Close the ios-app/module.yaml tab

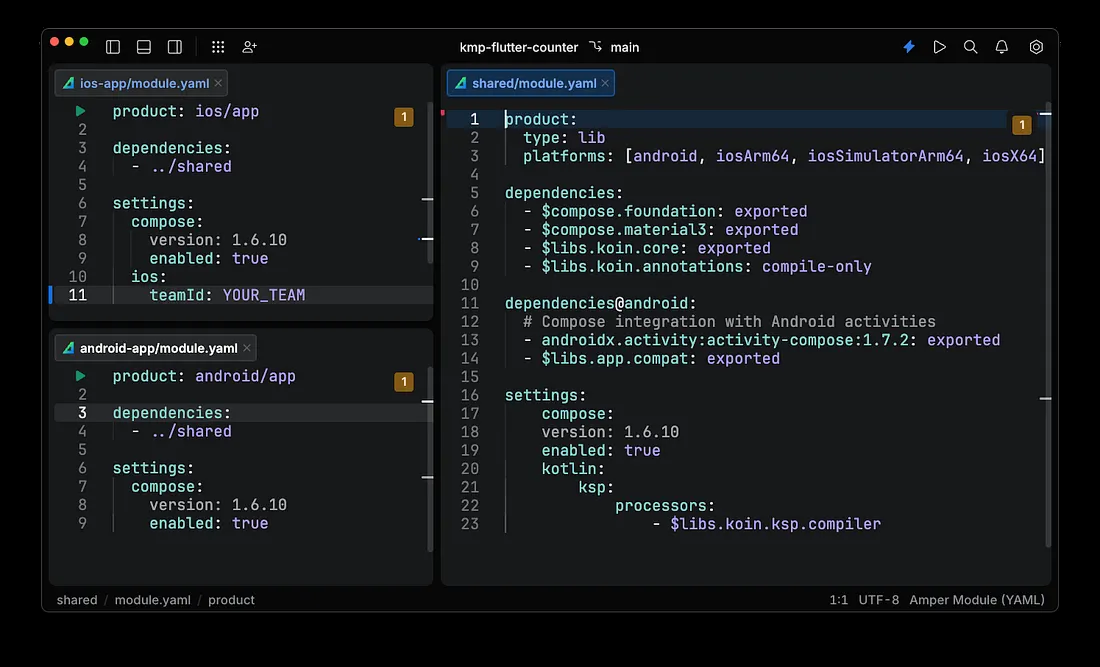tap(218, 83)
